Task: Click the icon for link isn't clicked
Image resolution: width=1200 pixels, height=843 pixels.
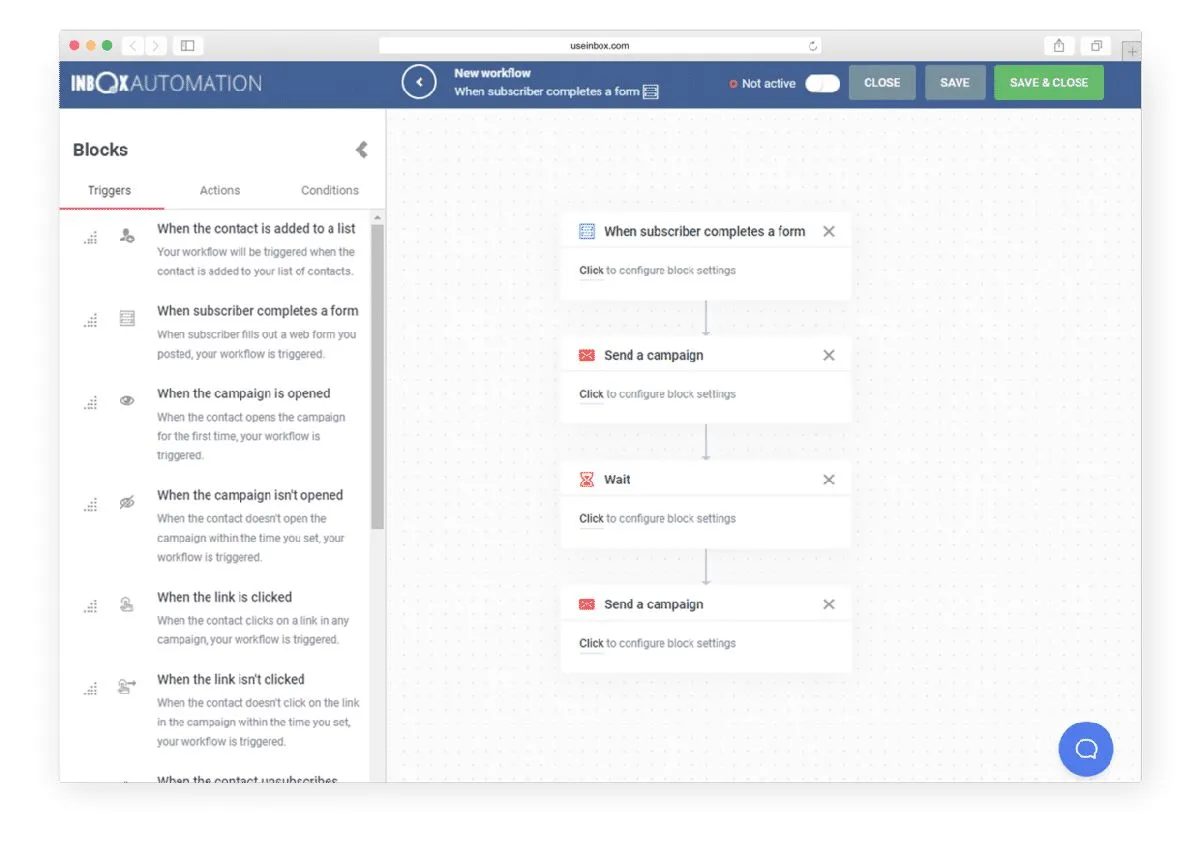Action: click(127, 686)
